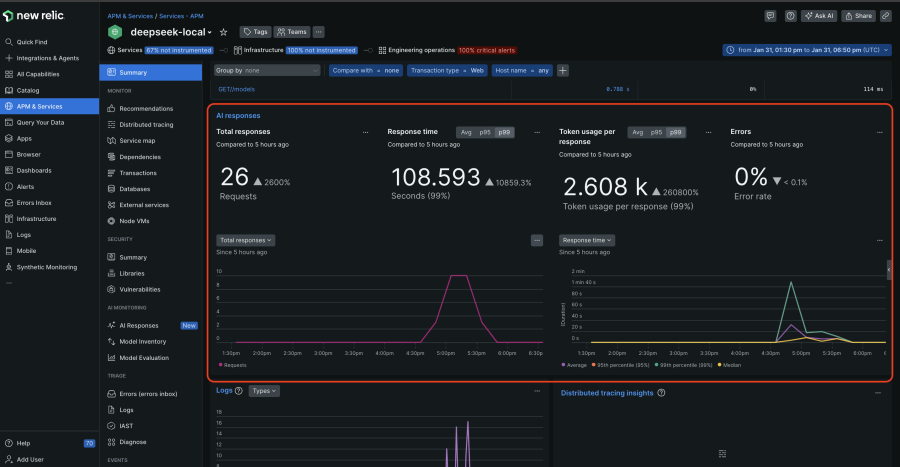Screen dimensions: 900x467
Task: Switch Response time to p95
Action: (x=487, y=132)
